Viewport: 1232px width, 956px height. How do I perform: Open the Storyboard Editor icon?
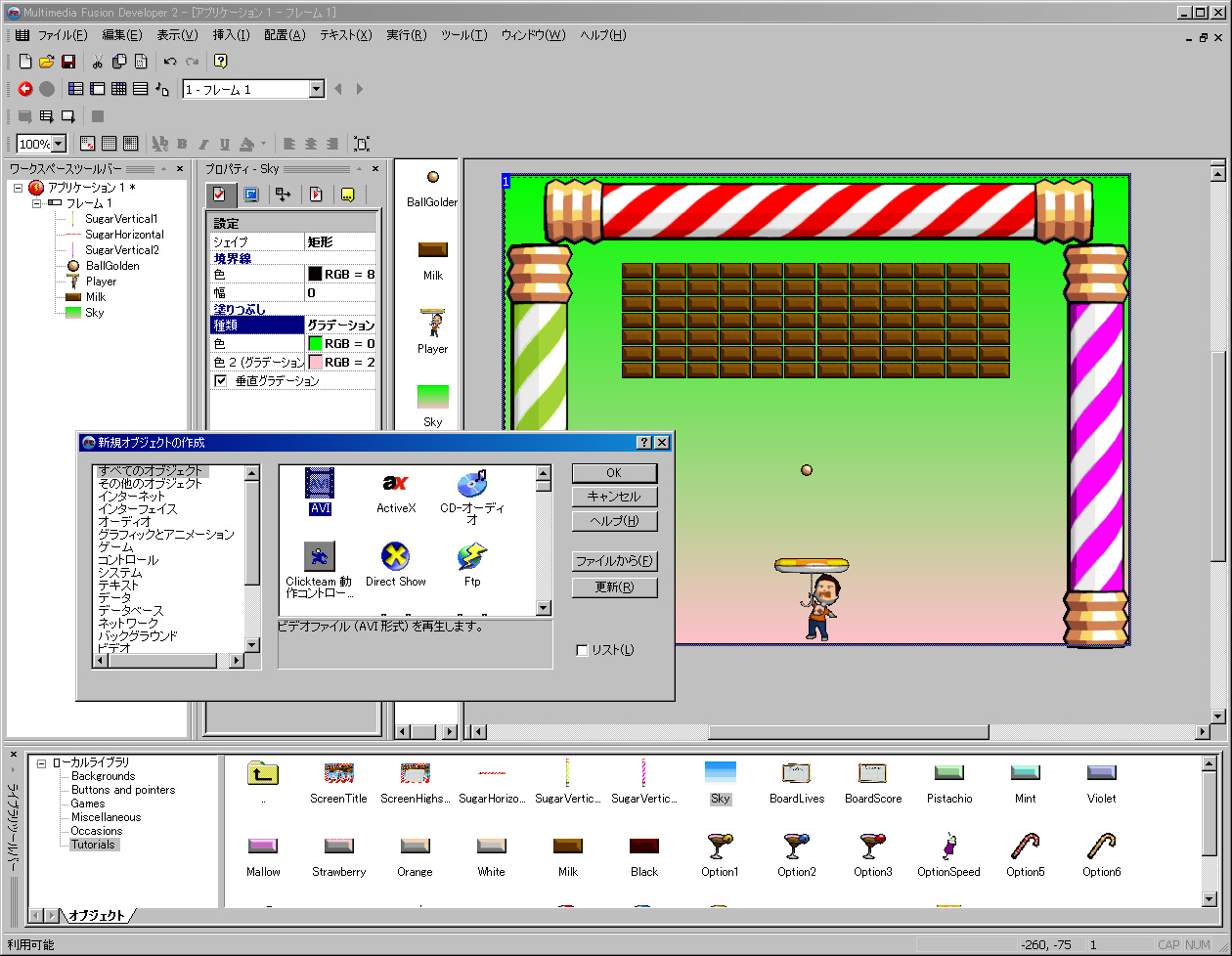pos(75,89)
